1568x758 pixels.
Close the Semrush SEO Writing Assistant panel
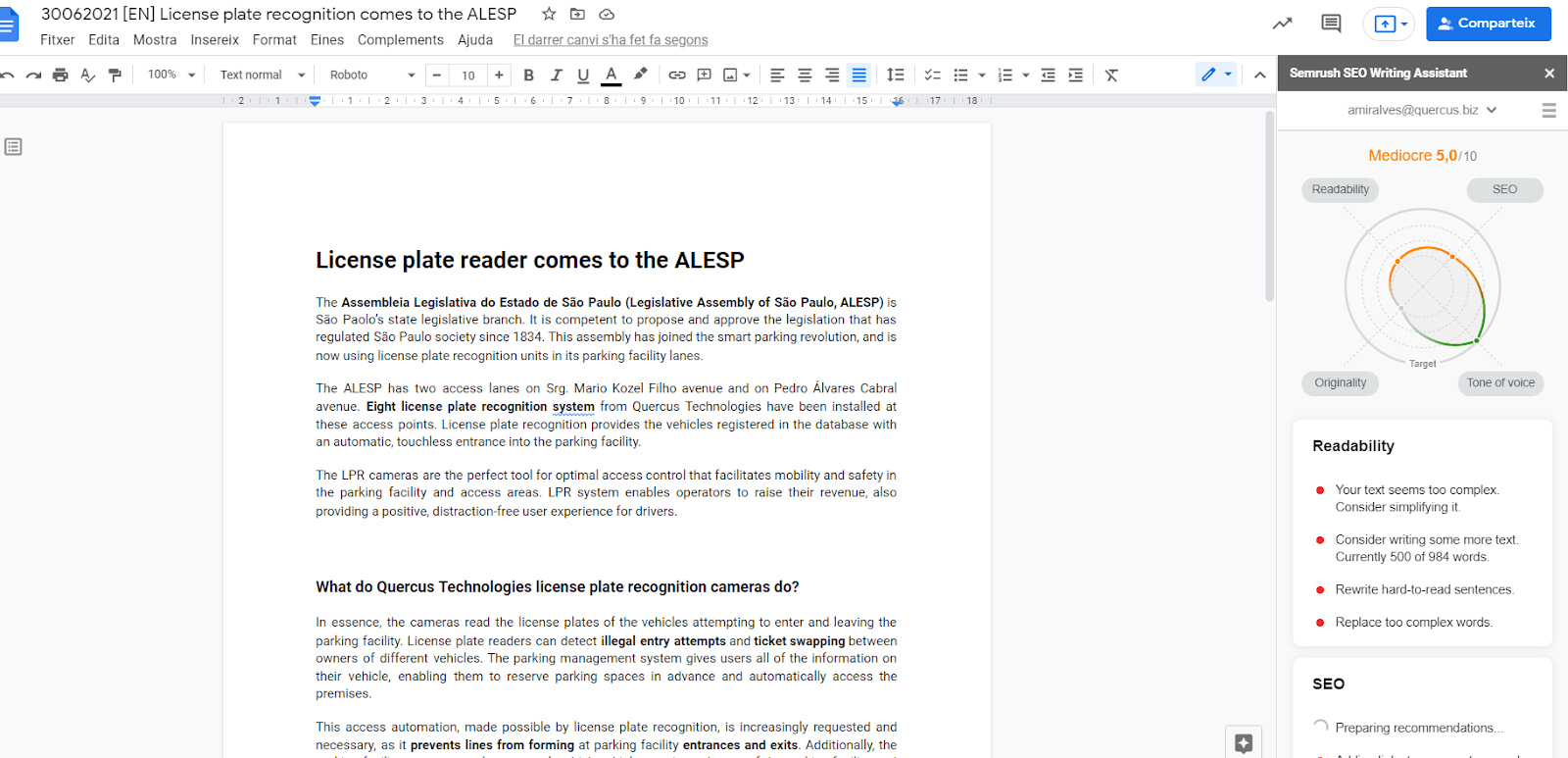tap(1549, 73)
